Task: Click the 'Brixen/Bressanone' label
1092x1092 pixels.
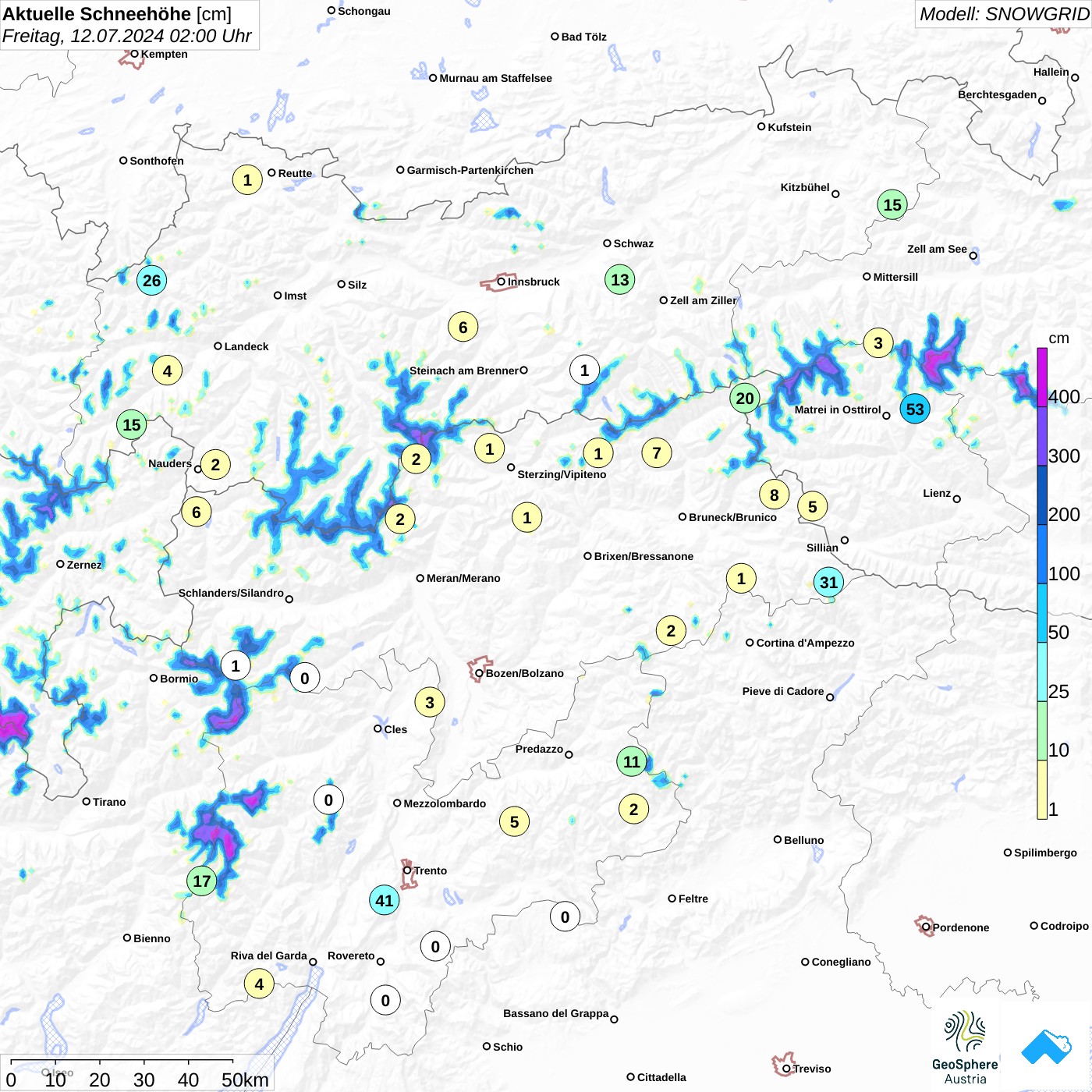Action: point(643,556)
